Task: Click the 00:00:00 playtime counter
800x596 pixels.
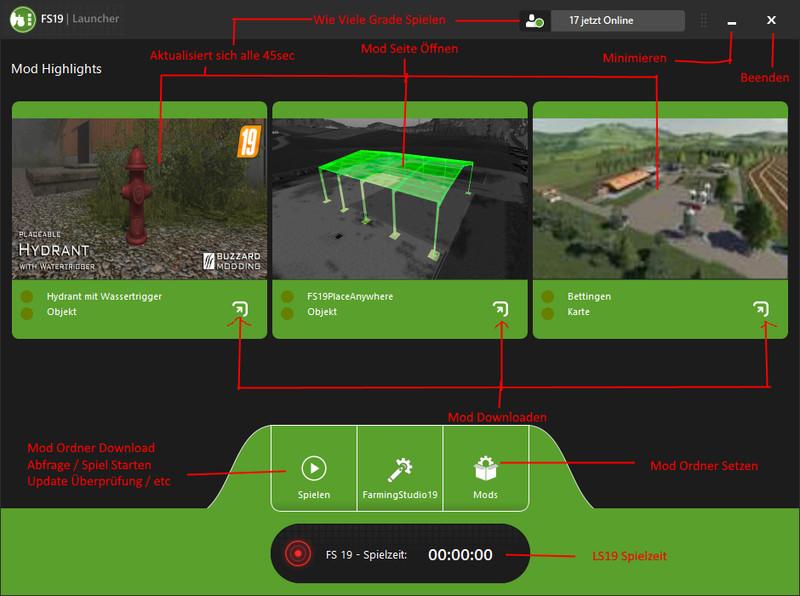Action: point(460,555)
